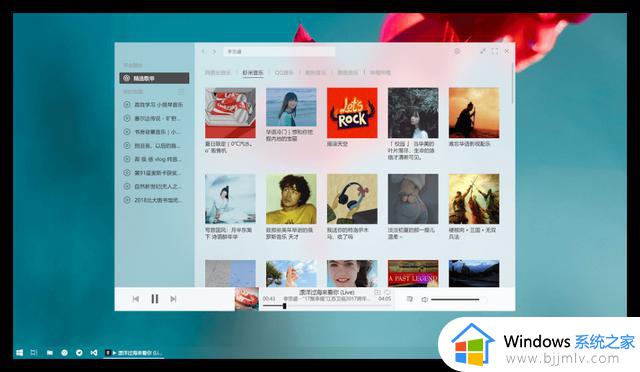Open the round browser icon on the taskbar
Viewport: 640px width, 372px height.
pos(64,352)
